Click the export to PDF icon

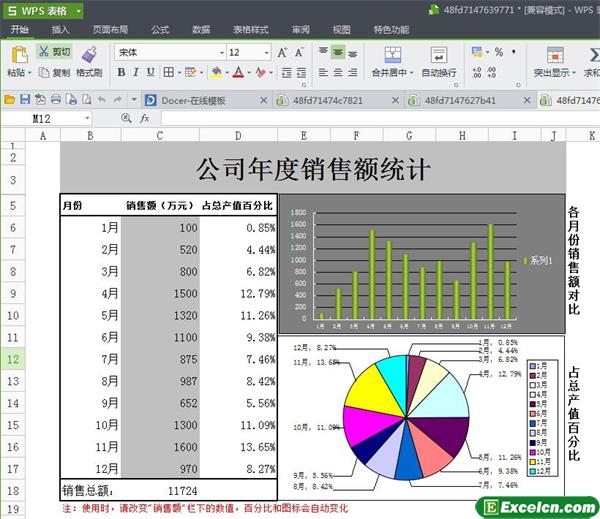40,100
